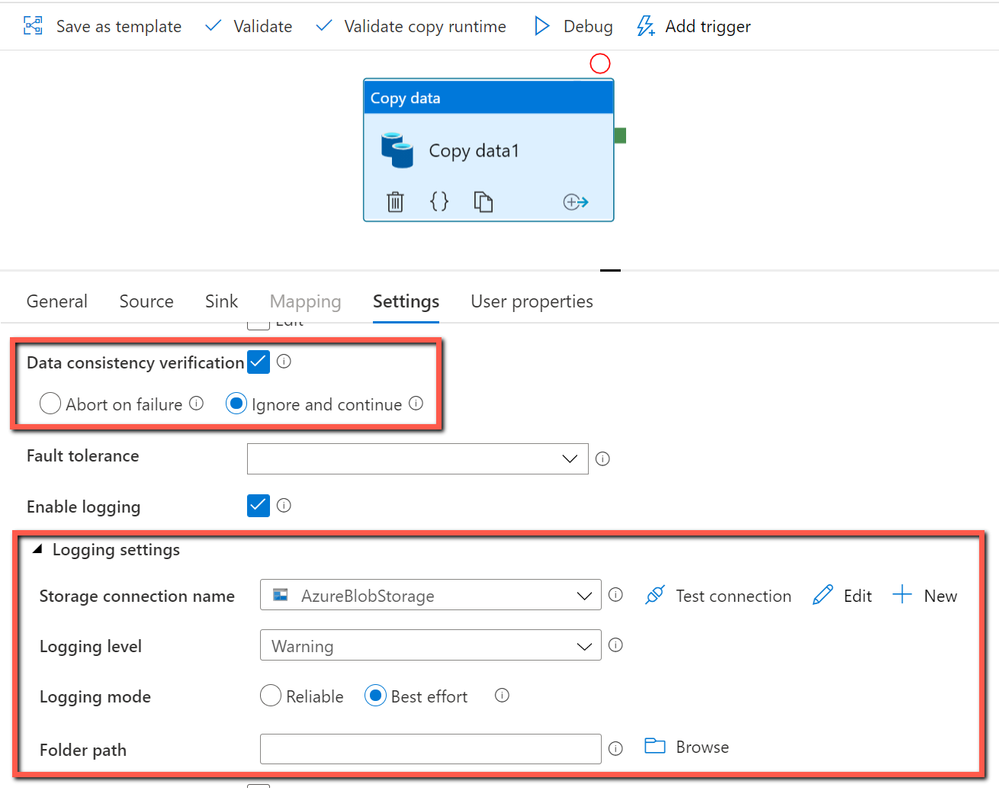Click Validate copy runtime
This screenshot has height=801, width=999.
(x=411, y=26)
